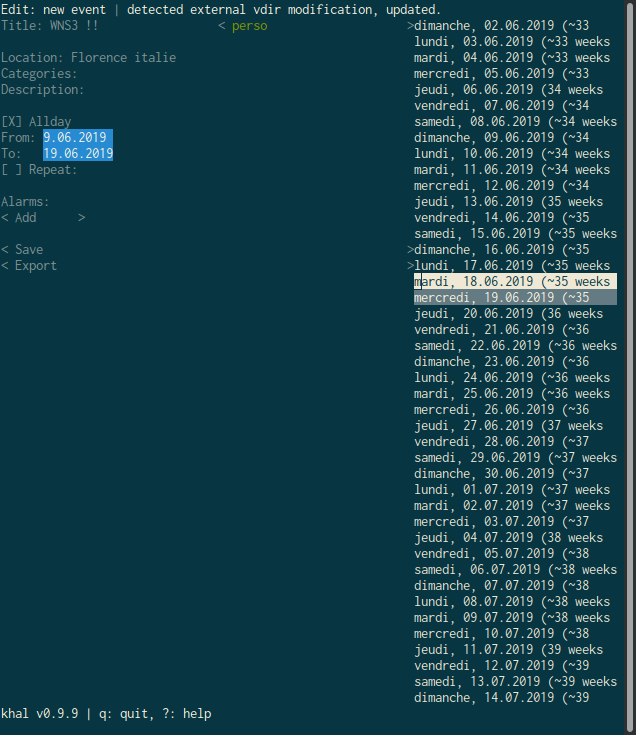This screenshot has width=636, height=735.
Task: Select dimanche, 30.06.2019 row
Action: (x=515, y=473)
